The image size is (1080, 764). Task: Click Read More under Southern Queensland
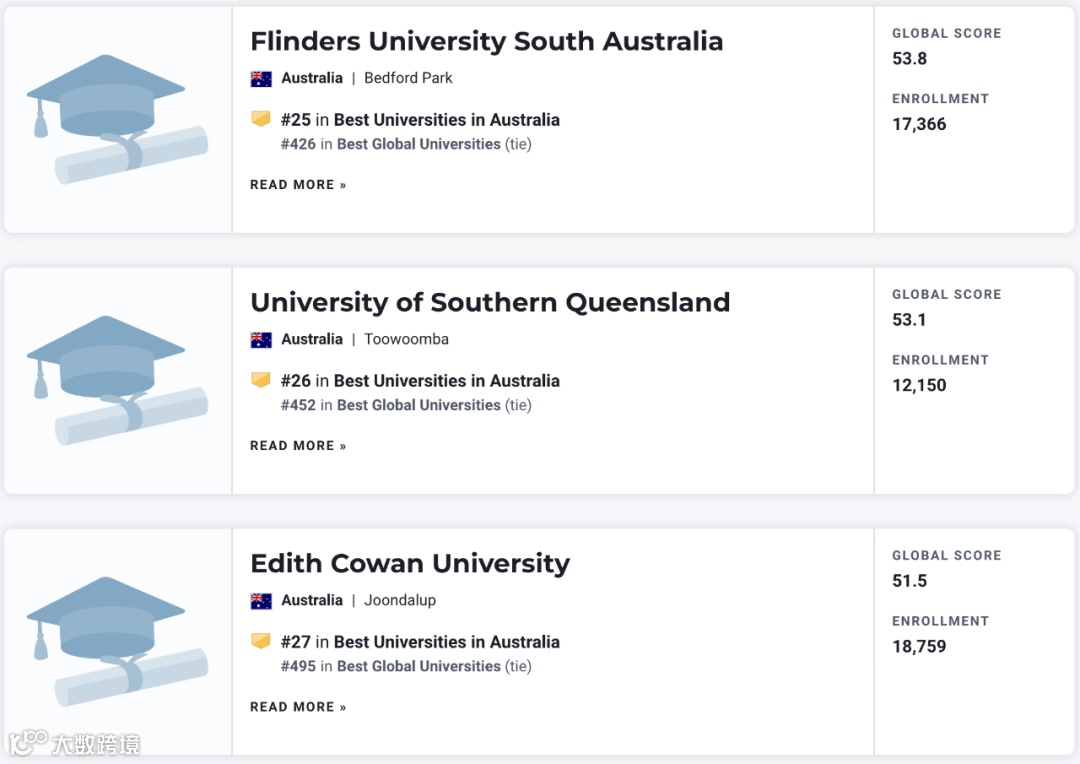298,446
